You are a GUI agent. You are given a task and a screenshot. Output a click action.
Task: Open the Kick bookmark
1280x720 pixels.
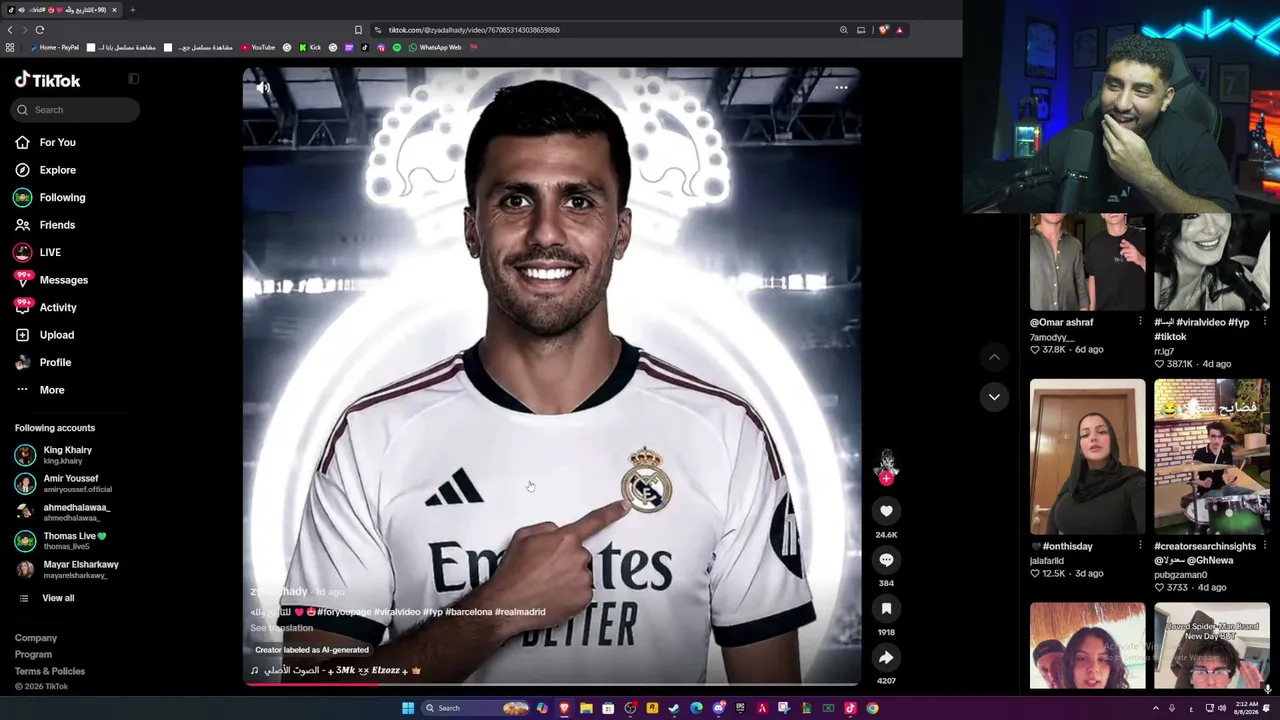point(309,47)
